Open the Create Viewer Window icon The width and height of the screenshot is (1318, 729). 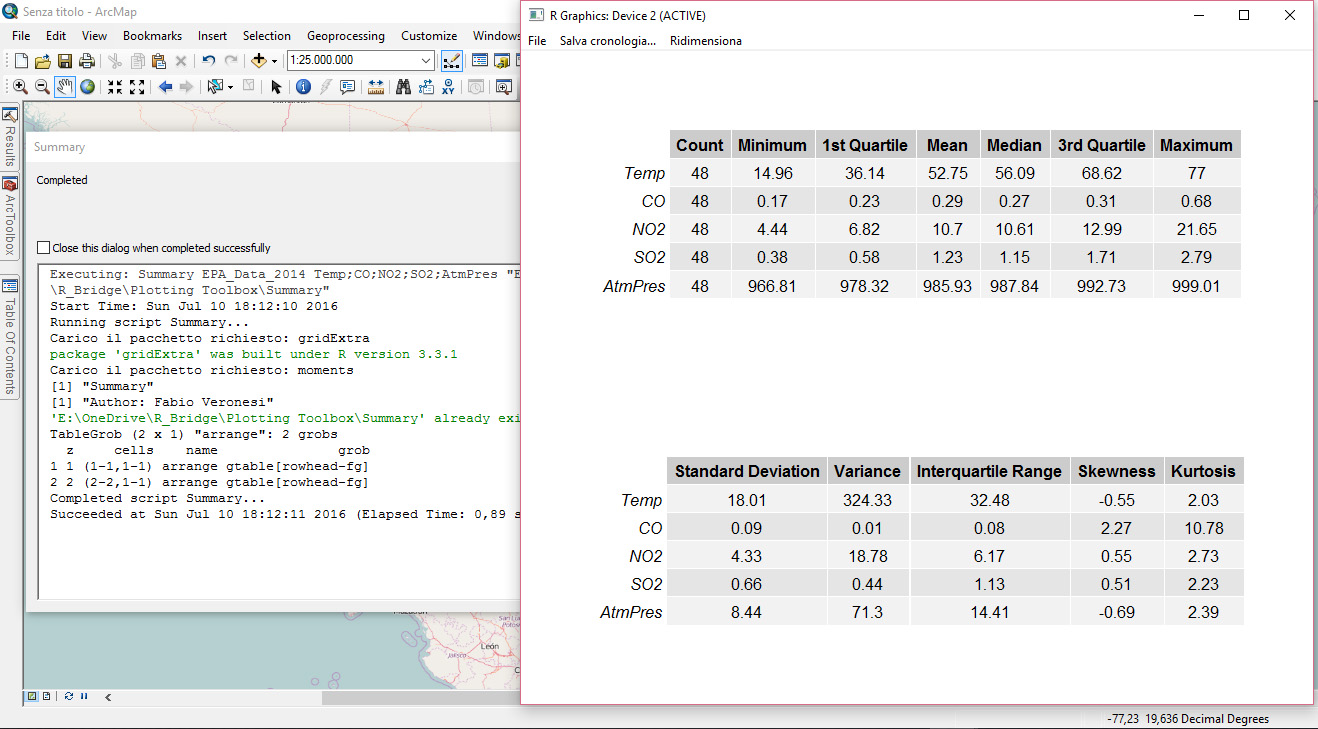503,87
